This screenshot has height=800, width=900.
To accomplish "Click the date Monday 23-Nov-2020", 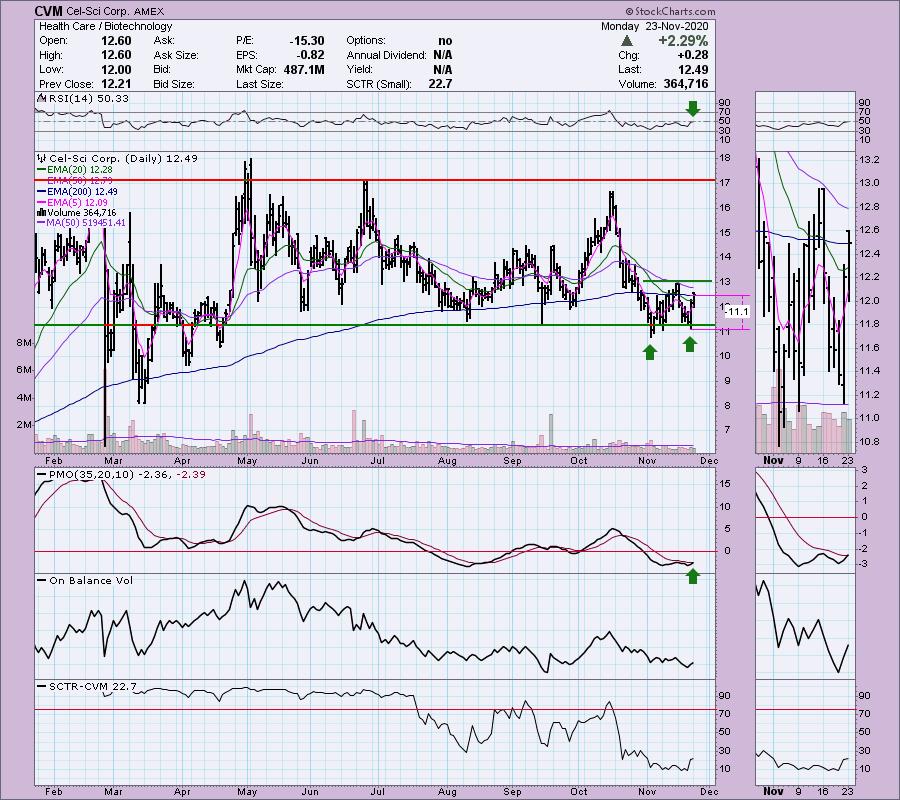I will tap(654, 26).
